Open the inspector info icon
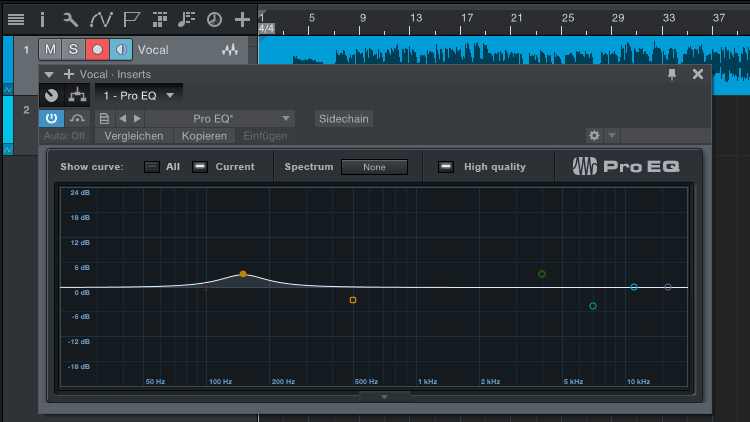The height and width of the screenshot is (422, 750). point(42,20)
